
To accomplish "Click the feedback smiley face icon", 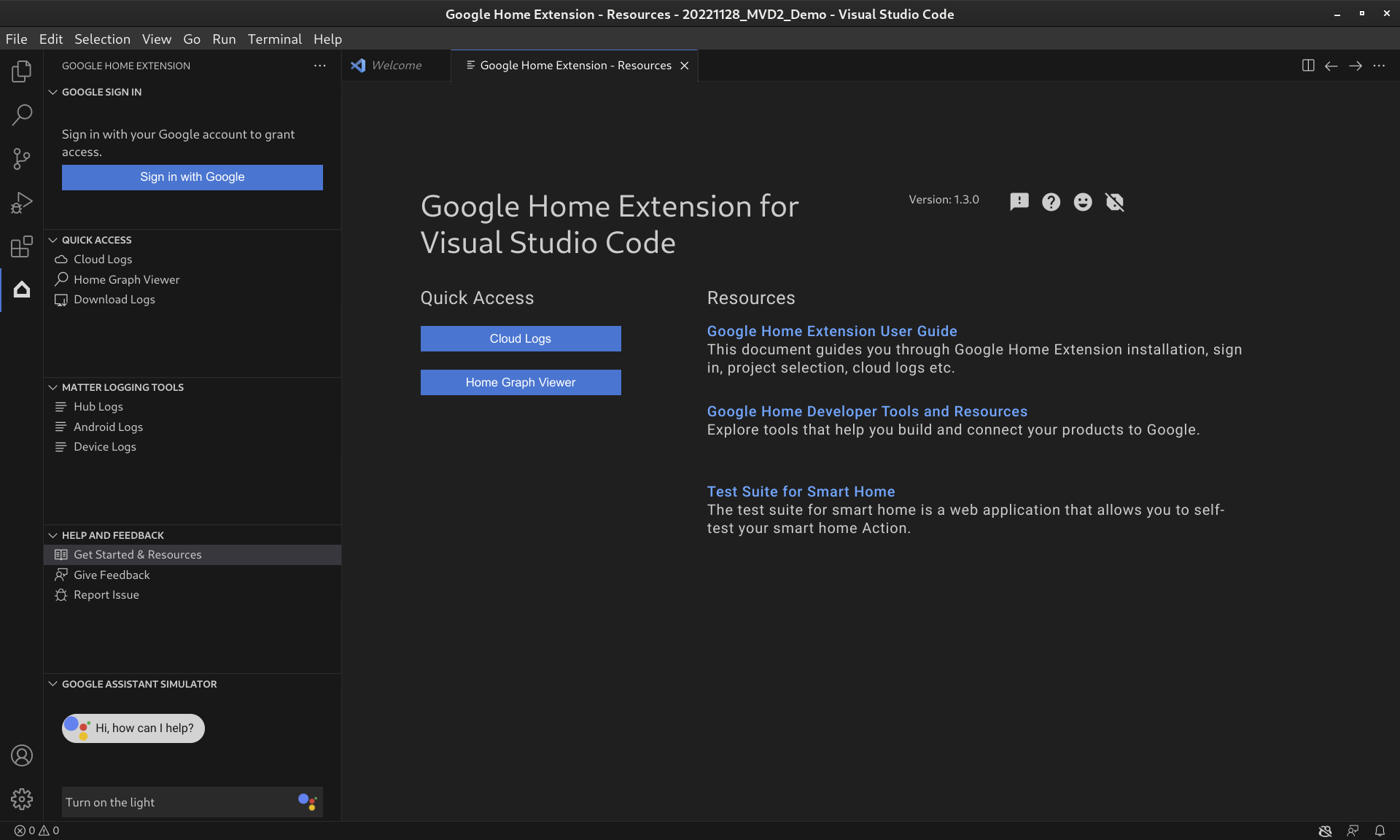I will pos(1082,201).
